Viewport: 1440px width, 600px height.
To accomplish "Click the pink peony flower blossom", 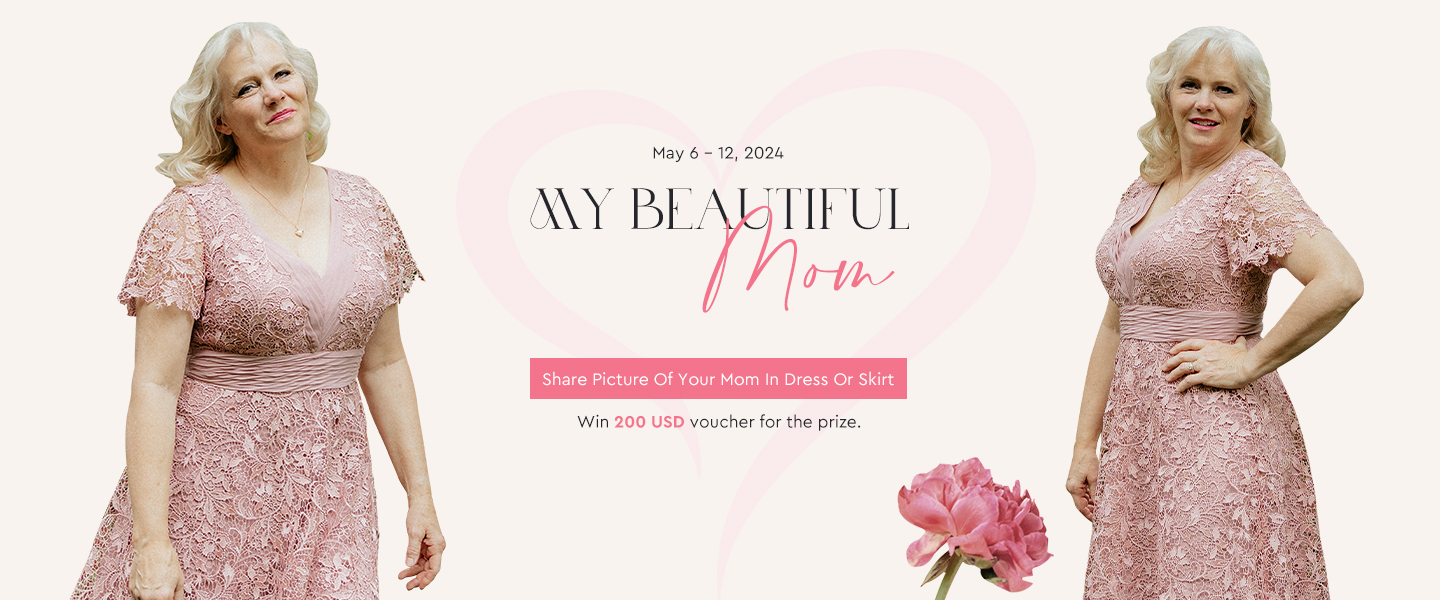I will tap(974, 522).
